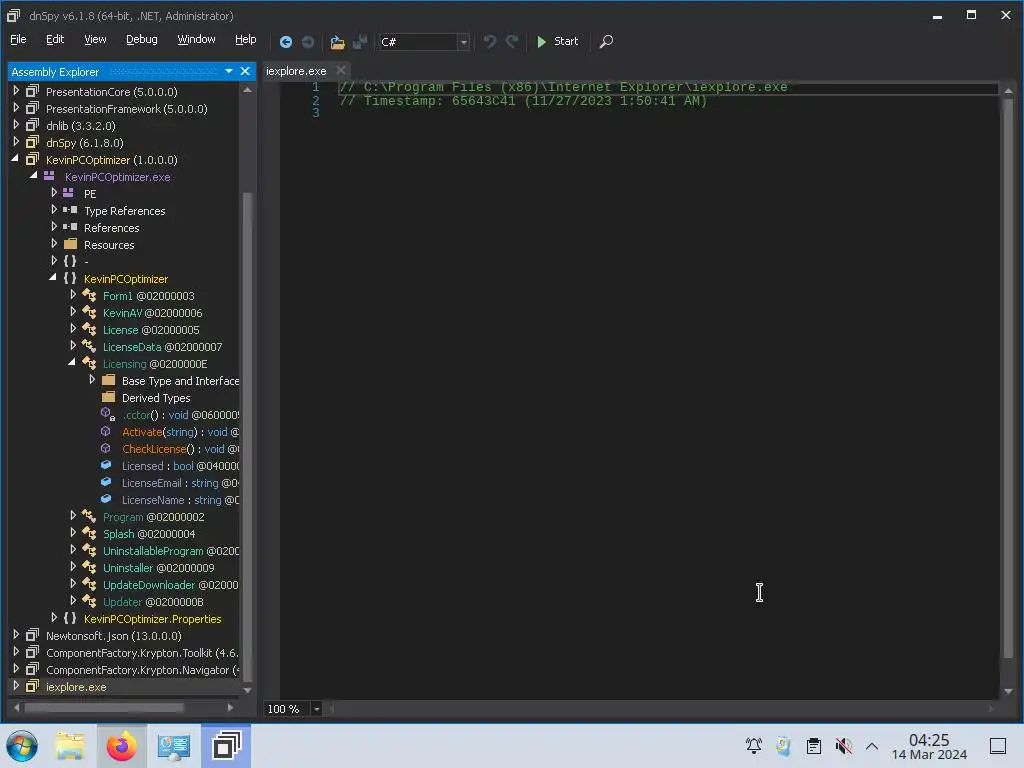Open the View menu
1024x768 pixels.
tap(95, 39)
